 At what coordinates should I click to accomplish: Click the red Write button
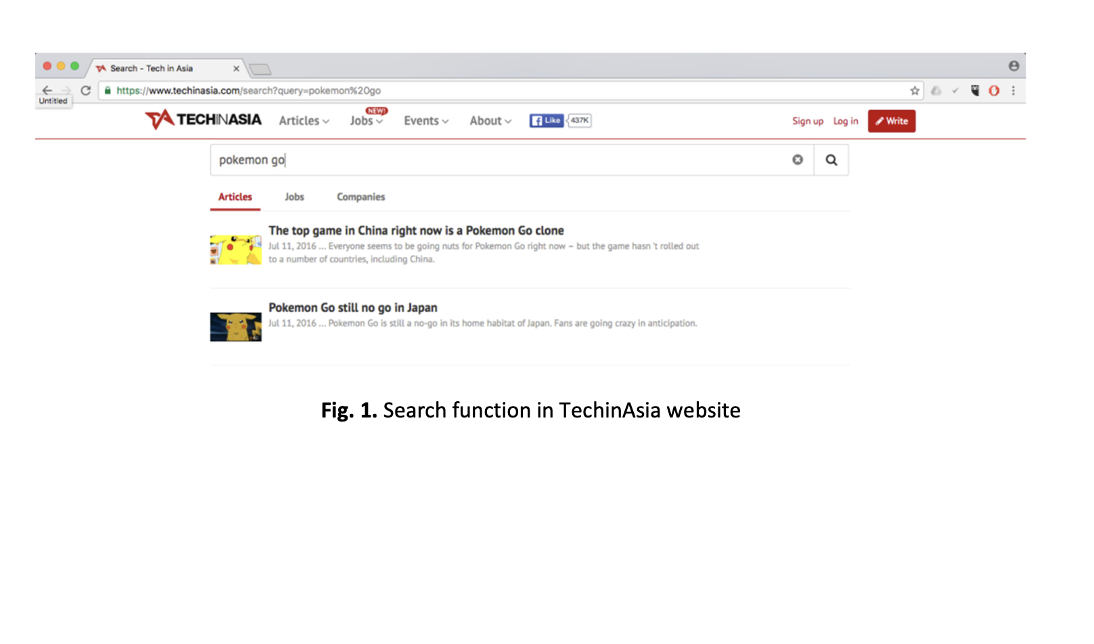pyautogui.click(x=892, y=121)
